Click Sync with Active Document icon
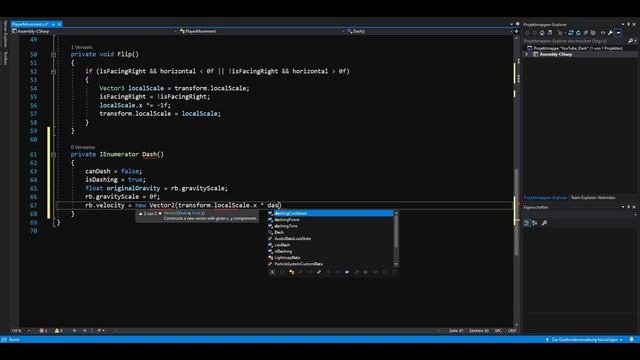The height and width of the screenshot is (360, 640). pyautogui.click(x=571, y=33)
